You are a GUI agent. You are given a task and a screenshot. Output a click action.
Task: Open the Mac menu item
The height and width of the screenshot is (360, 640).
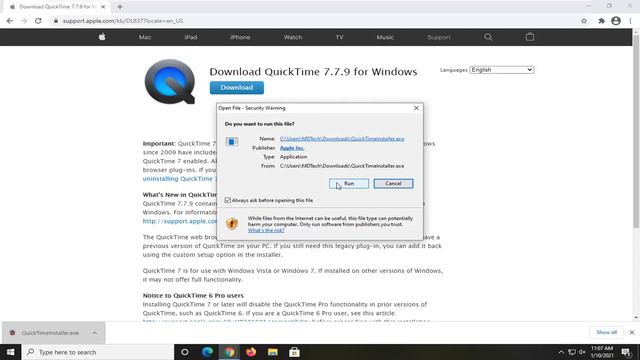[x=145, y=37]
